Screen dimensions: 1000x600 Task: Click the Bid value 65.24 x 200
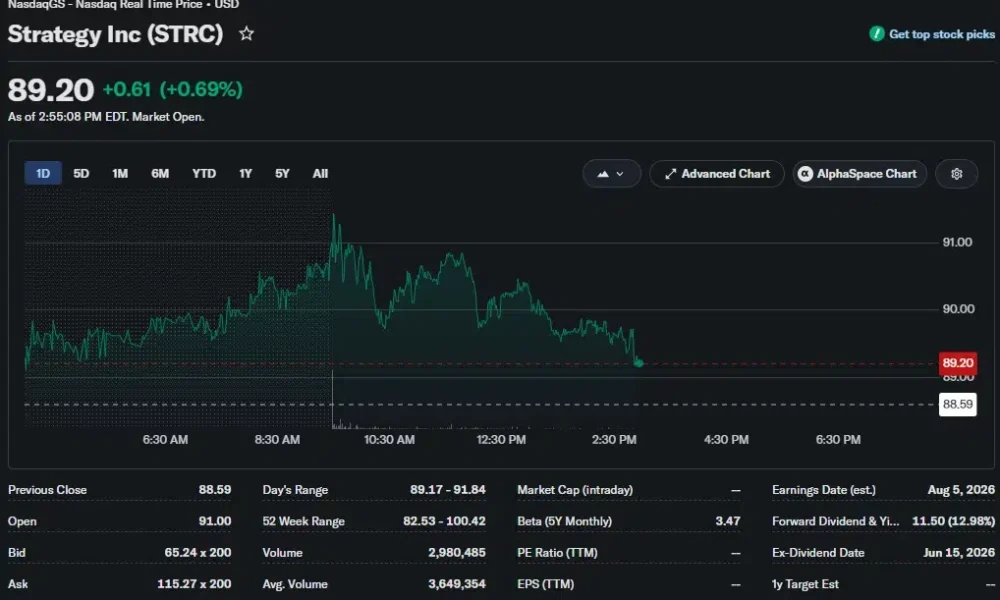point(198,552)
